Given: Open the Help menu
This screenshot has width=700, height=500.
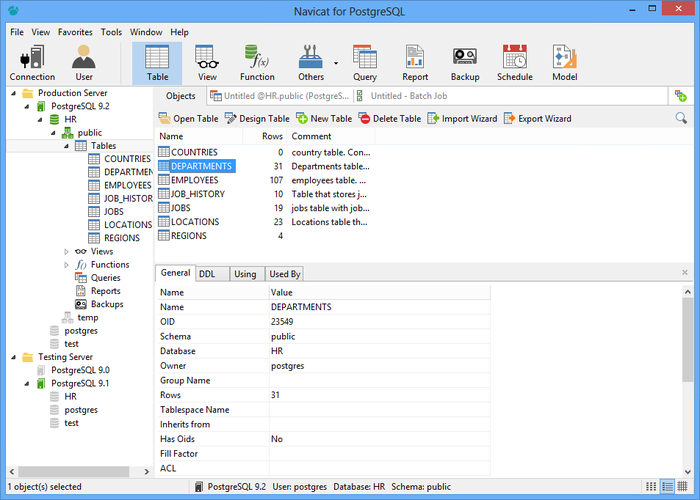Looking at the screenshot, I should [x=179, y=32].
